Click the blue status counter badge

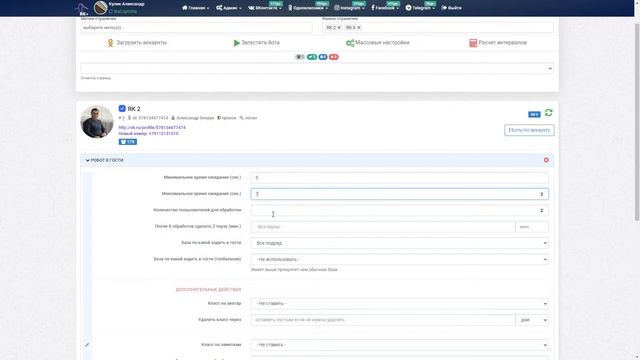coord(323,57)
